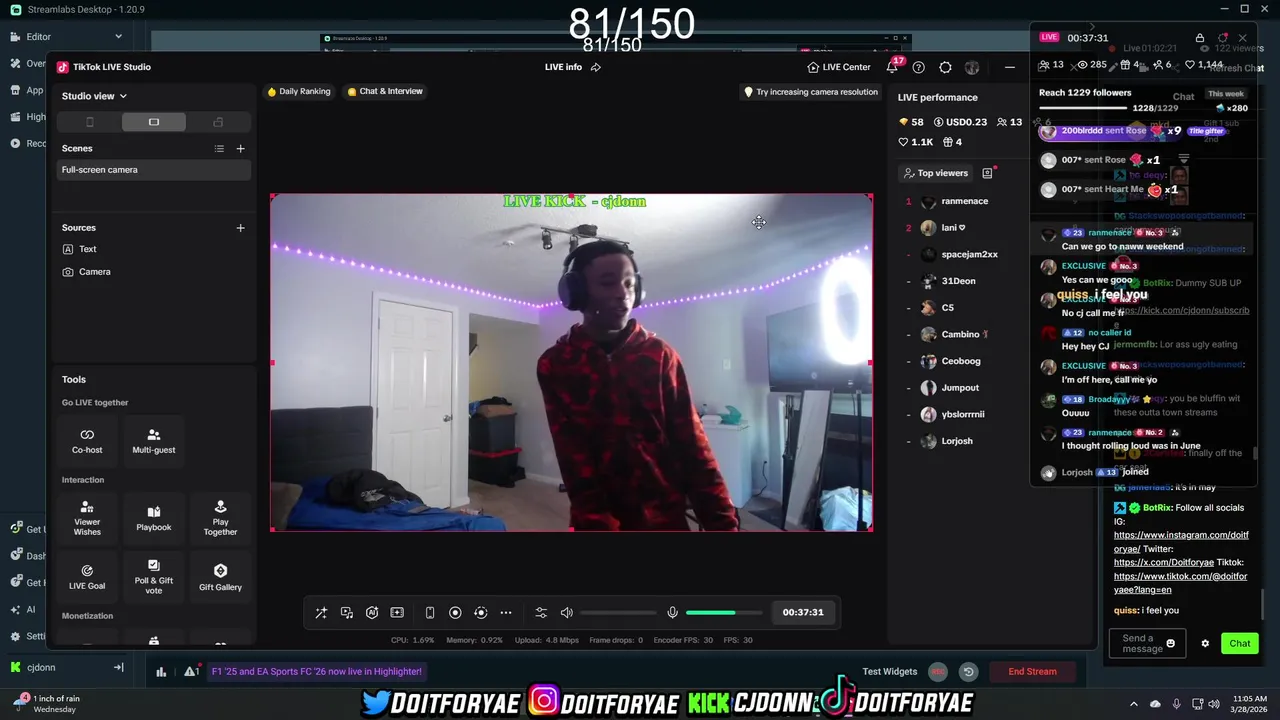Open the profile avatar in TikTok LIVE Studio header
The width and height of the screenshot is (1280, 720).
tap(972, 67)
